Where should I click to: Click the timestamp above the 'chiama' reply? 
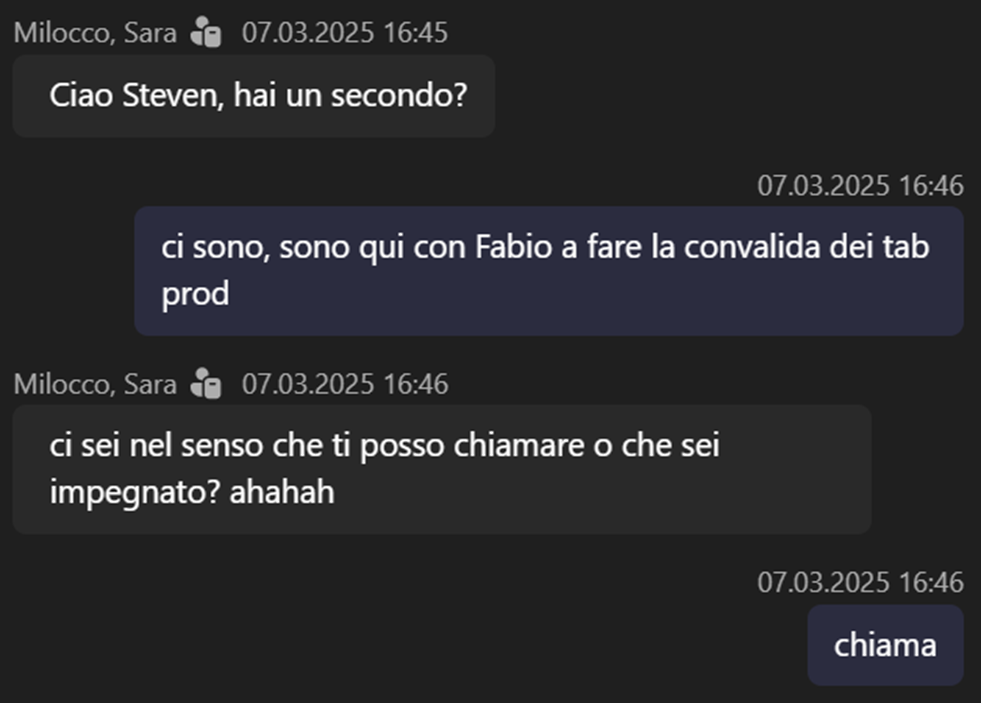pos(860,582)
